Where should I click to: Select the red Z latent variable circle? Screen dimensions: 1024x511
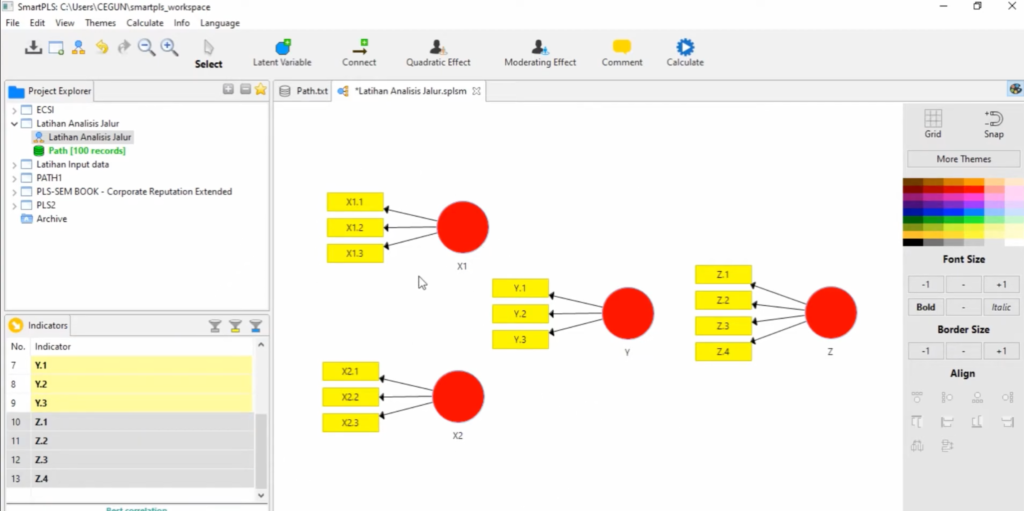coord(831,313)
